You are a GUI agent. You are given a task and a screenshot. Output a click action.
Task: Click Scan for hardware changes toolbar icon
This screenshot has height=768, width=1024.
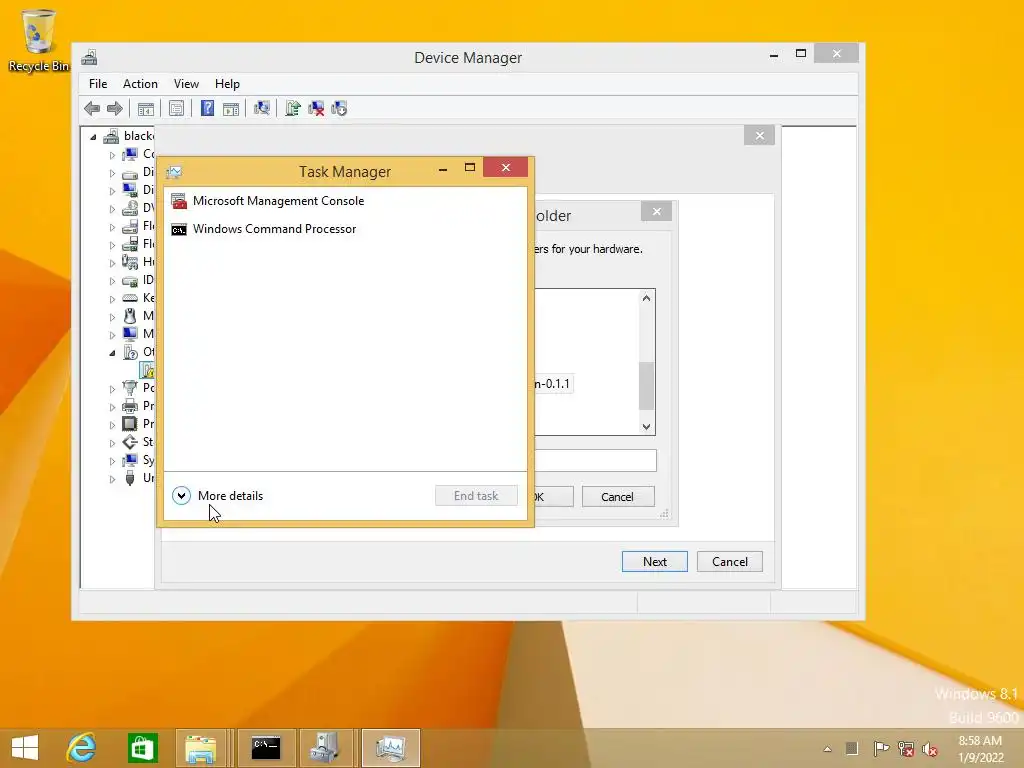(x=262, y=108)
